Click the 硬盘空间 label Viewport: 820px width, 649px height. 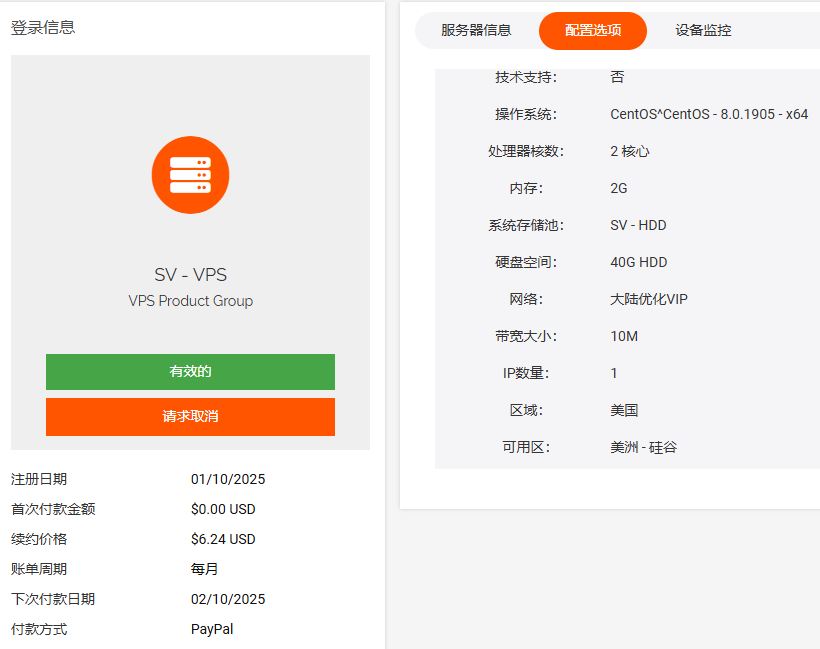point(526,263)
